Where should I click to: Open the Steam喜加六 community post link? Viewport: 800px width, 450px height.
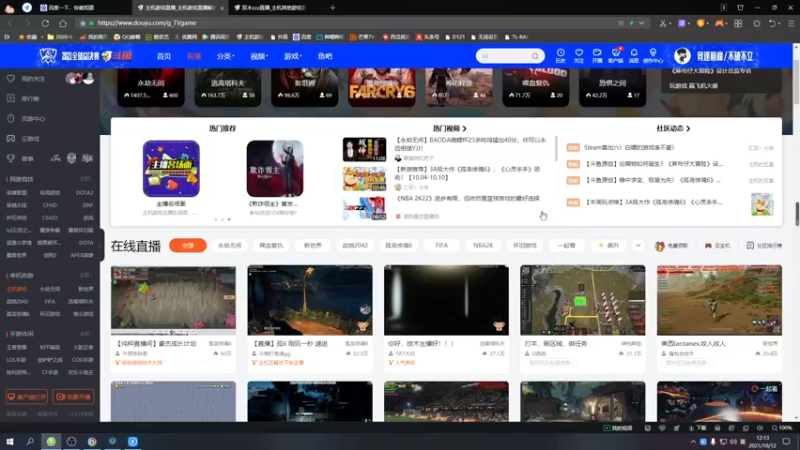pos(629,147)
